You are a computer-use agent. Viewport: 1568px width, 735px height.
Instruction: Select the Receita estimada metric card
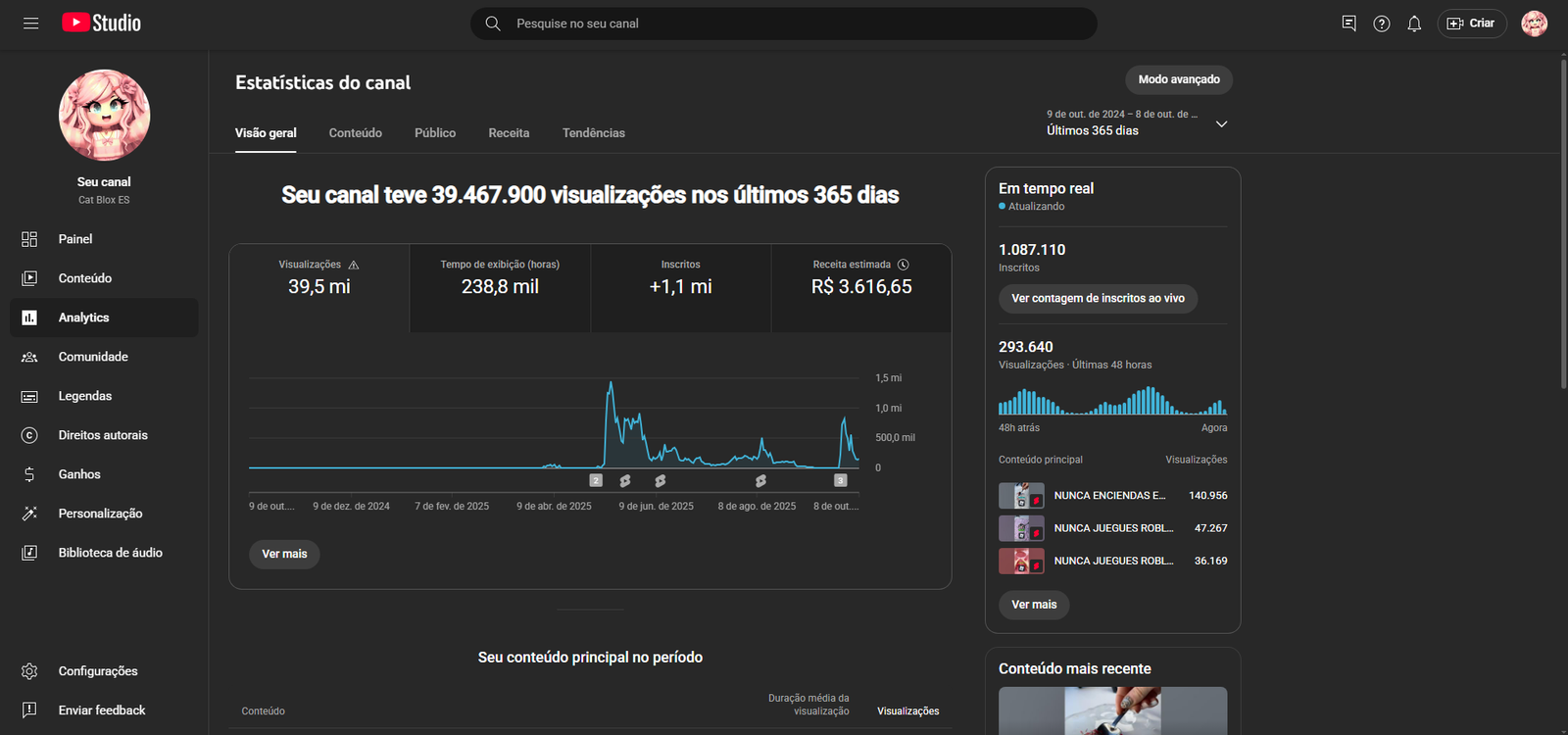861,288
